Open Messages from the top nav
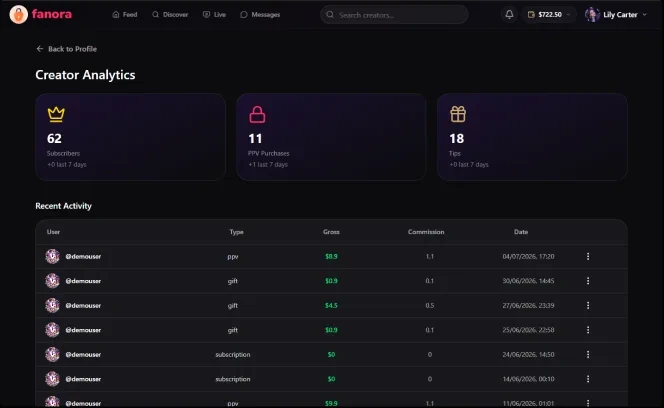This screenshot has width=664, height=408. click(x=260, y=14)
